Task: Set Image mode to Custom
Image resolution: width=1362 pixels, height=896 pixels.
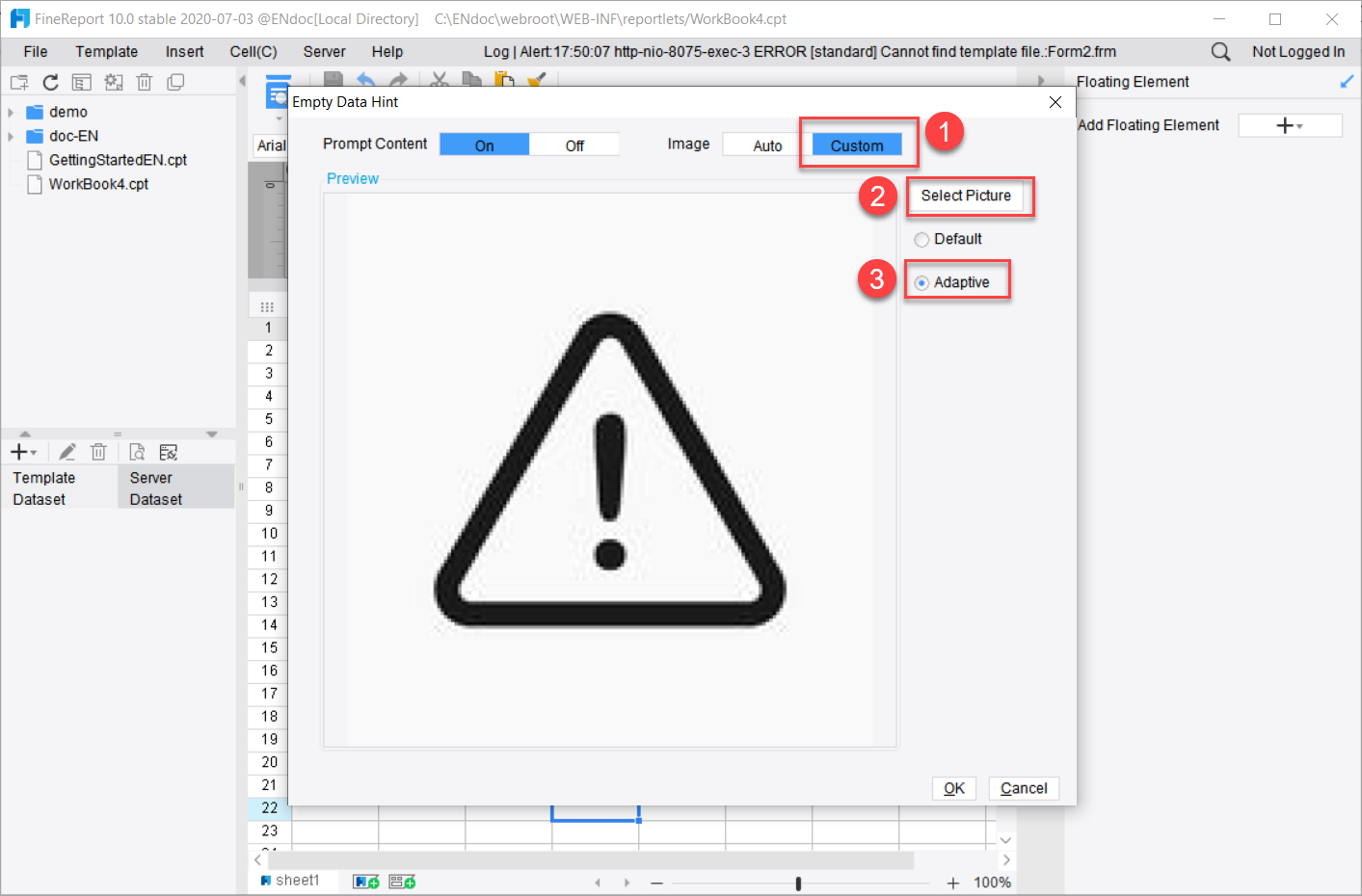Action: 857,145
